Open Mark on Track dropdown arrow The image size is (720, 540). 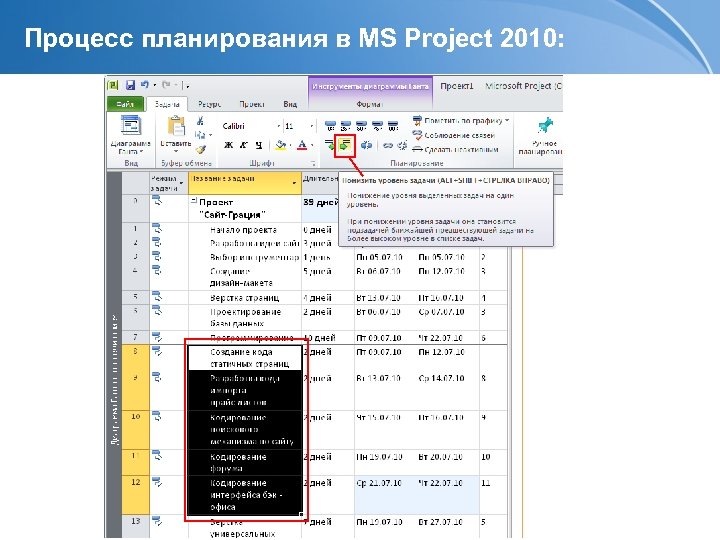point(507,121)
